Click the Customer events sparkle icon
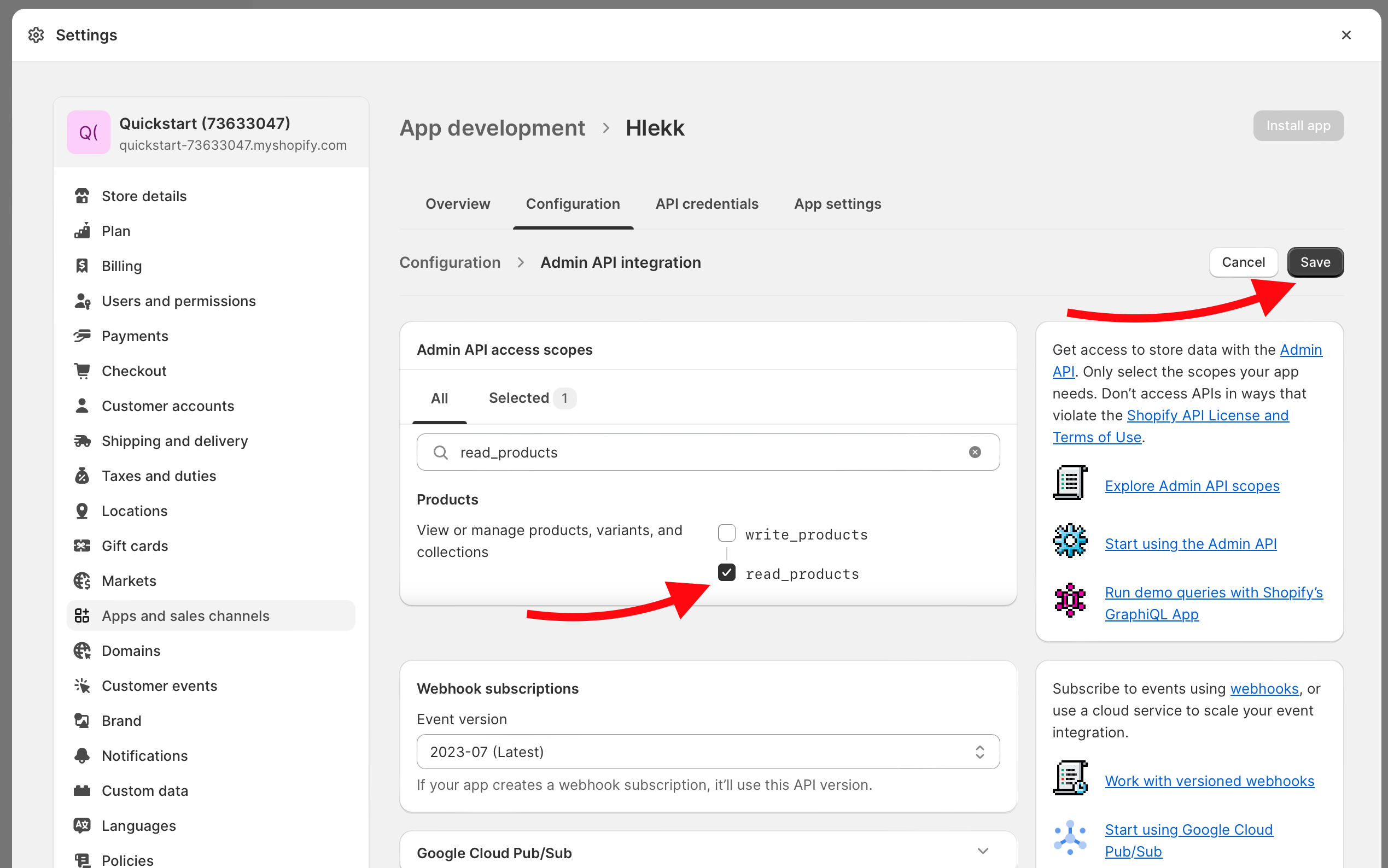Screen dimensions: 1388x868 (x=82, y=685)
